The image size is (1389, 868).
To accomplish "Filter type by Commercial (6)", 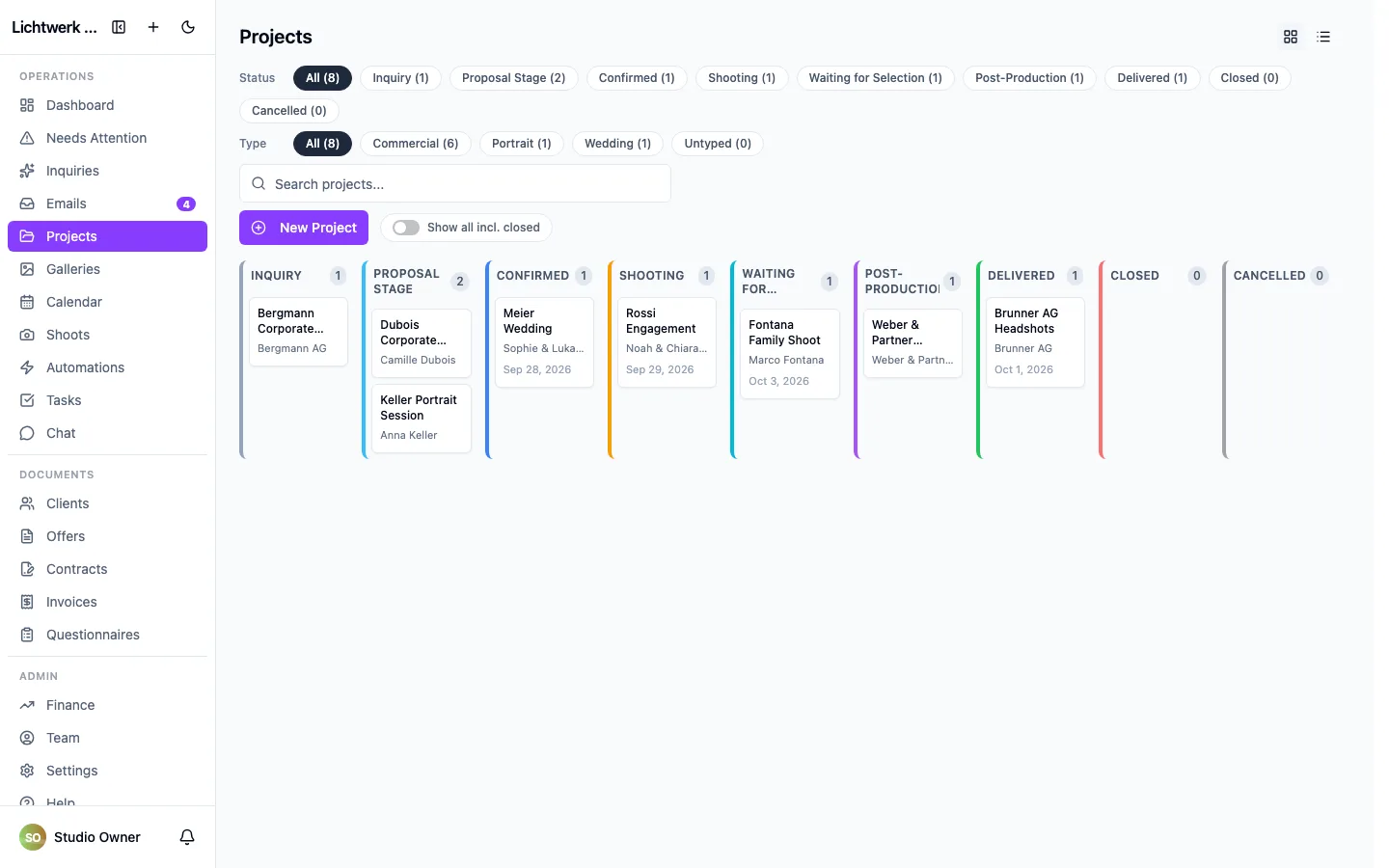I will 416,144.
